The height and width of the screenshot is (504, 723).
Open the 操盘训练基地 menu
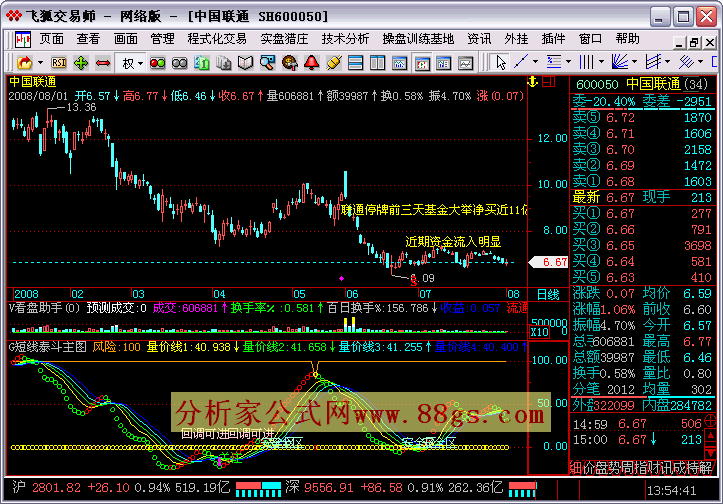click(418, 39)
